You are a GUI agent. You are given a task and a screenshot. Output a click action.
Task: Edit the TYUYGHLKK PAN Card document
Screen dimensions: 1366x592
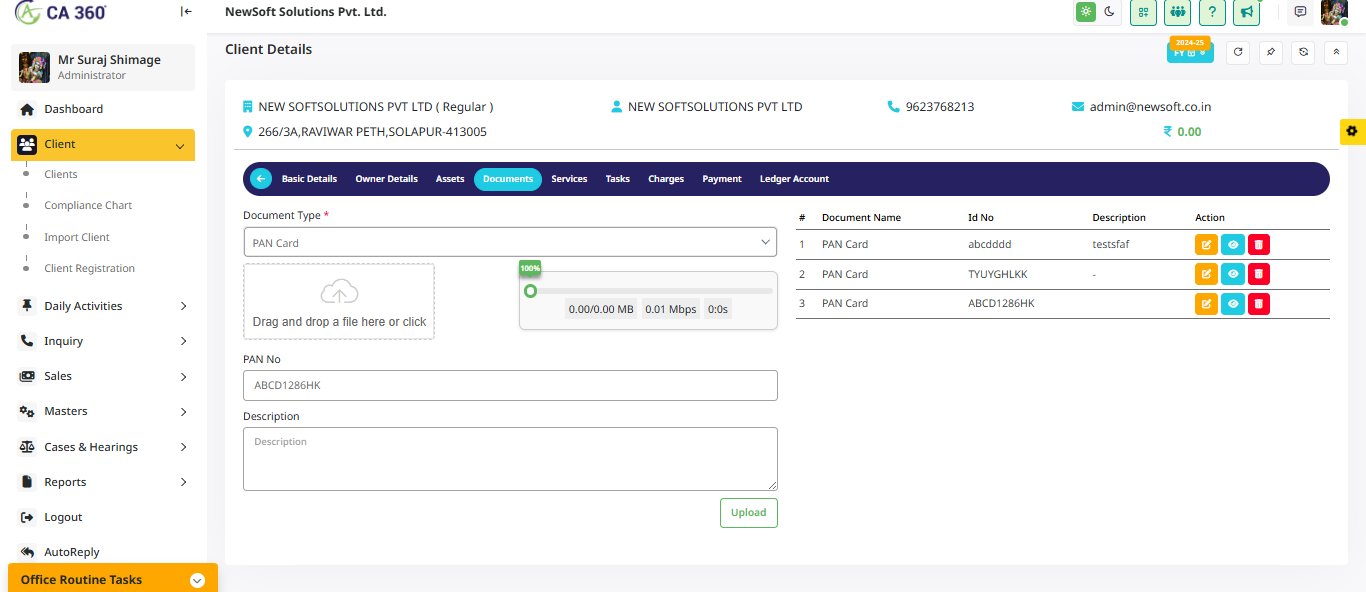(1206, 274)
